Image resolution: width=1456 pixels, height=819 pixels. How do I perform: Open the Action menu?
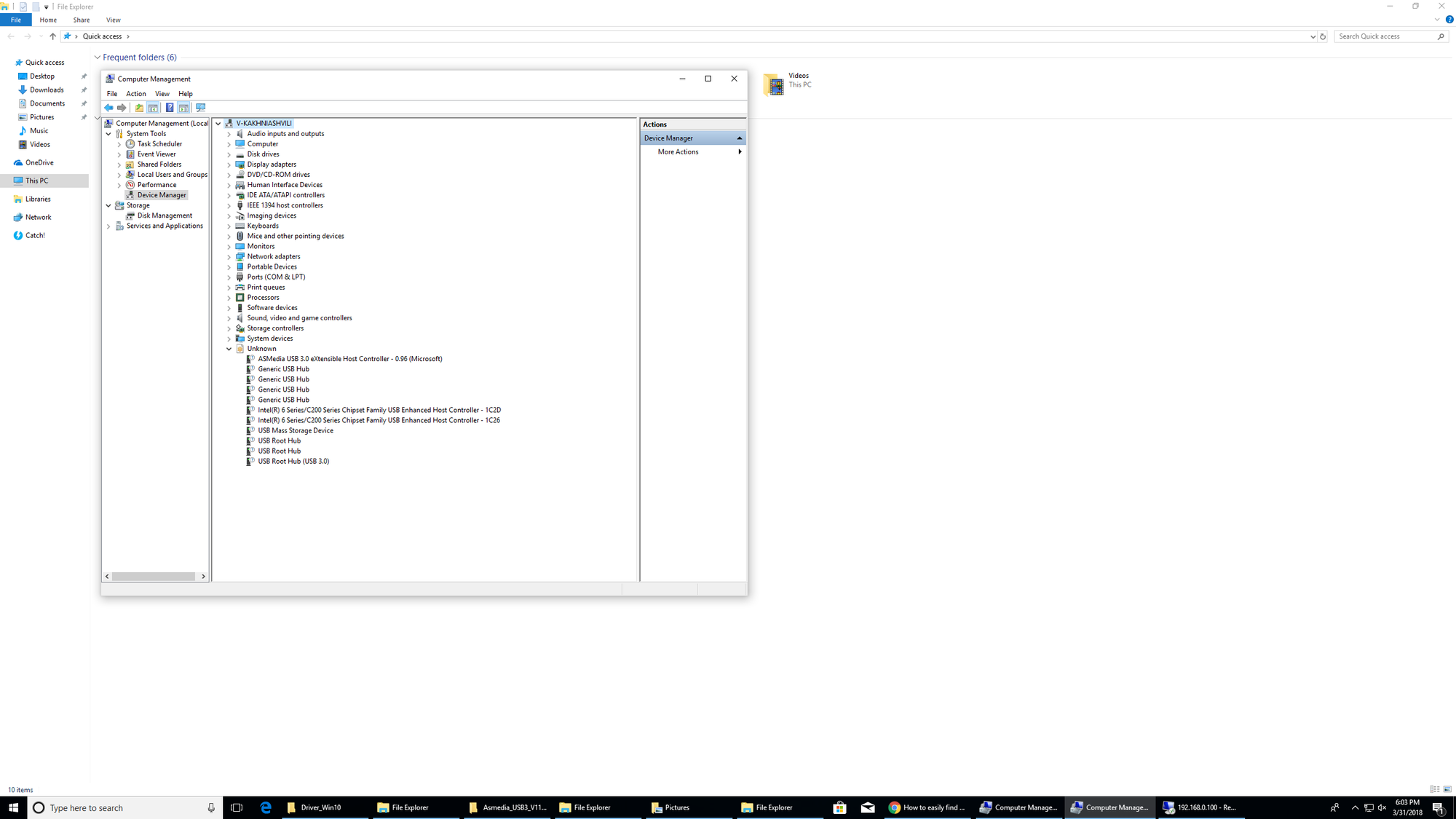click(x=136, y=93)
